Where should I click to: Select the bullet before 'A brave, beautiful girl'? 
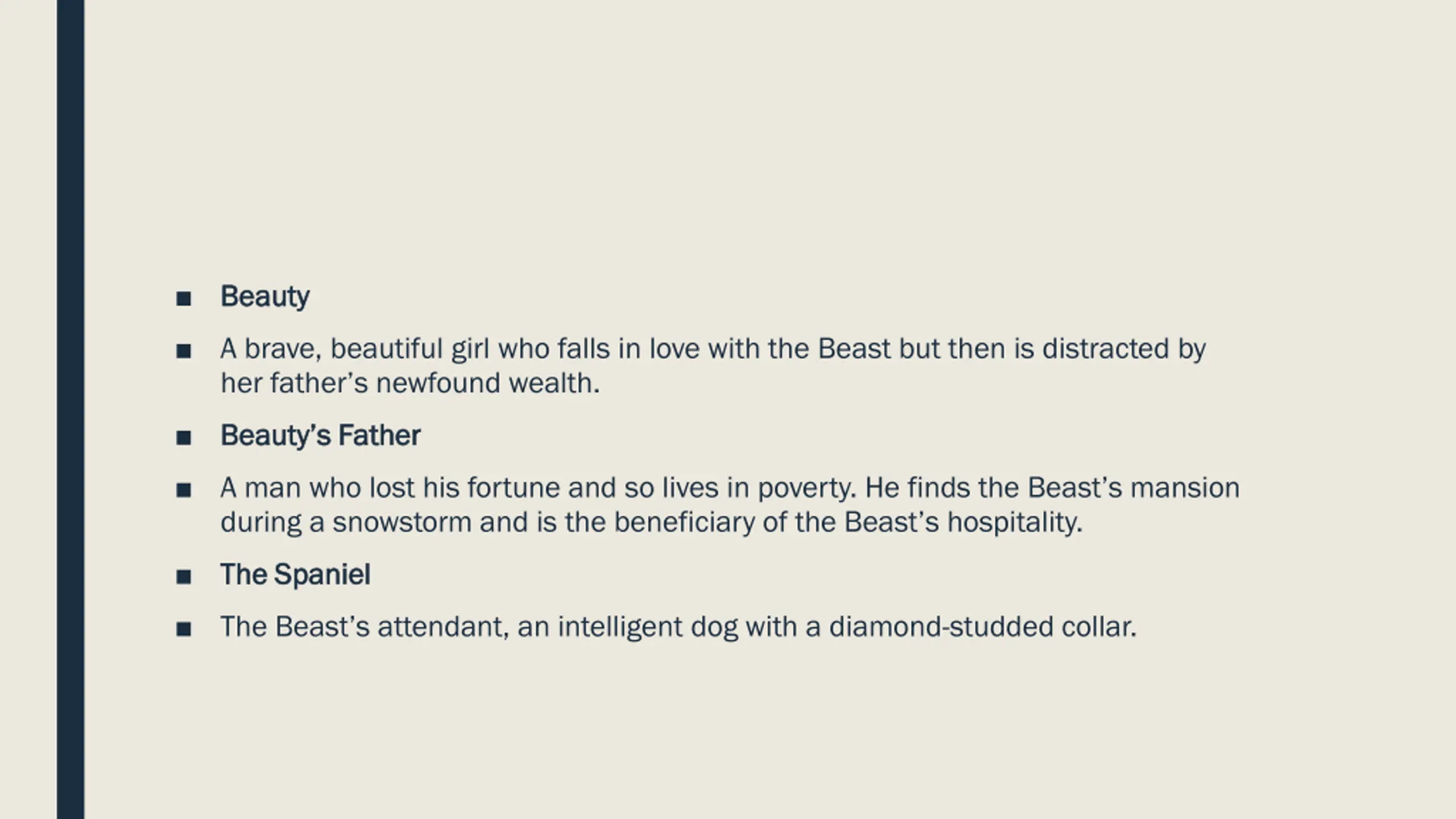[184, 351]
